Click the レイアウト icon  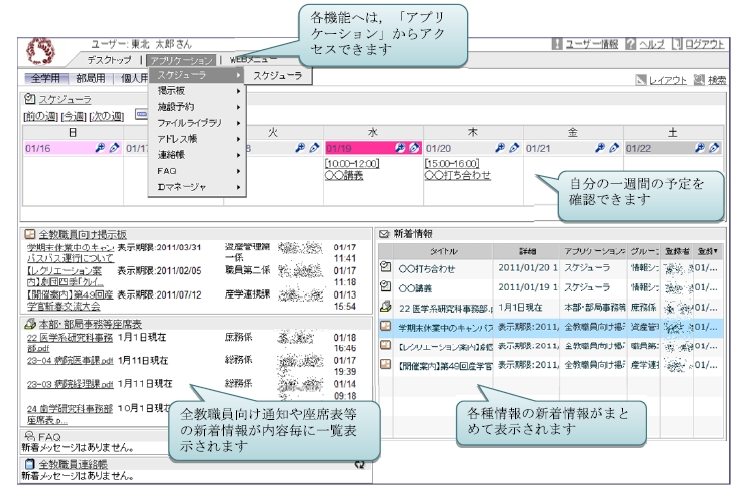tap(641, 80)
